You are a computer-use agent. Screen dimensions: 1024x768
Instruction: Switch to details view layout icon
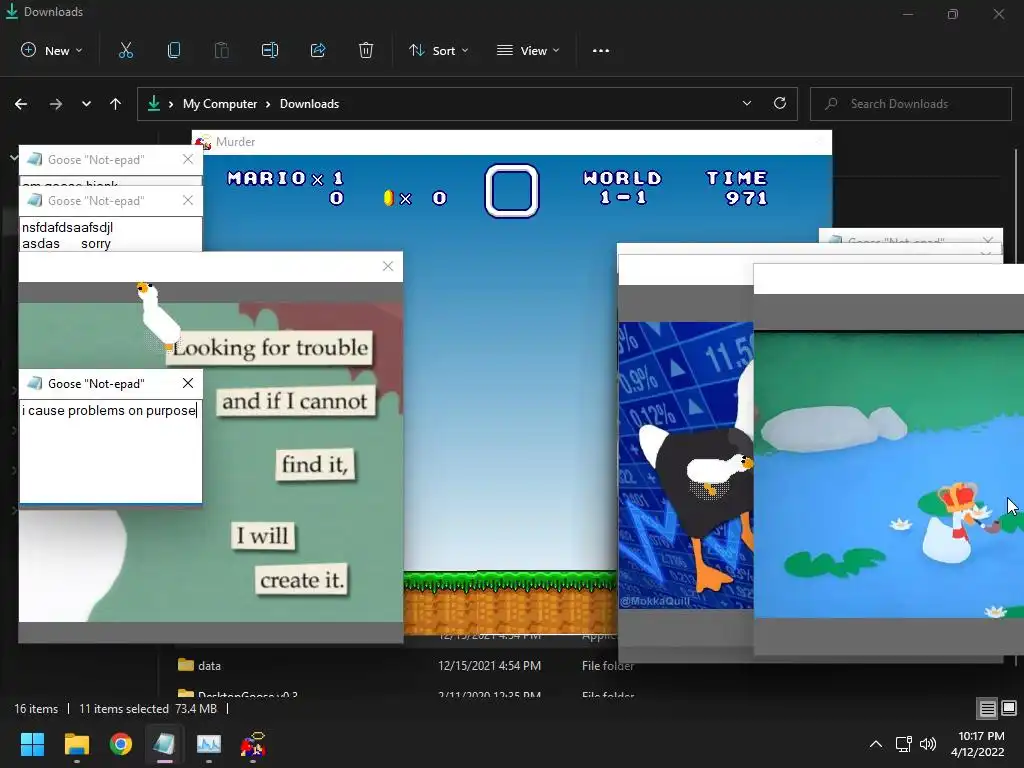(987, 708)
